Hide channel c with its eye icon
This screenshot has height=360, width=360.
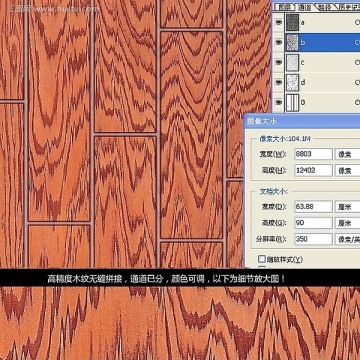[x=279, y=62]
